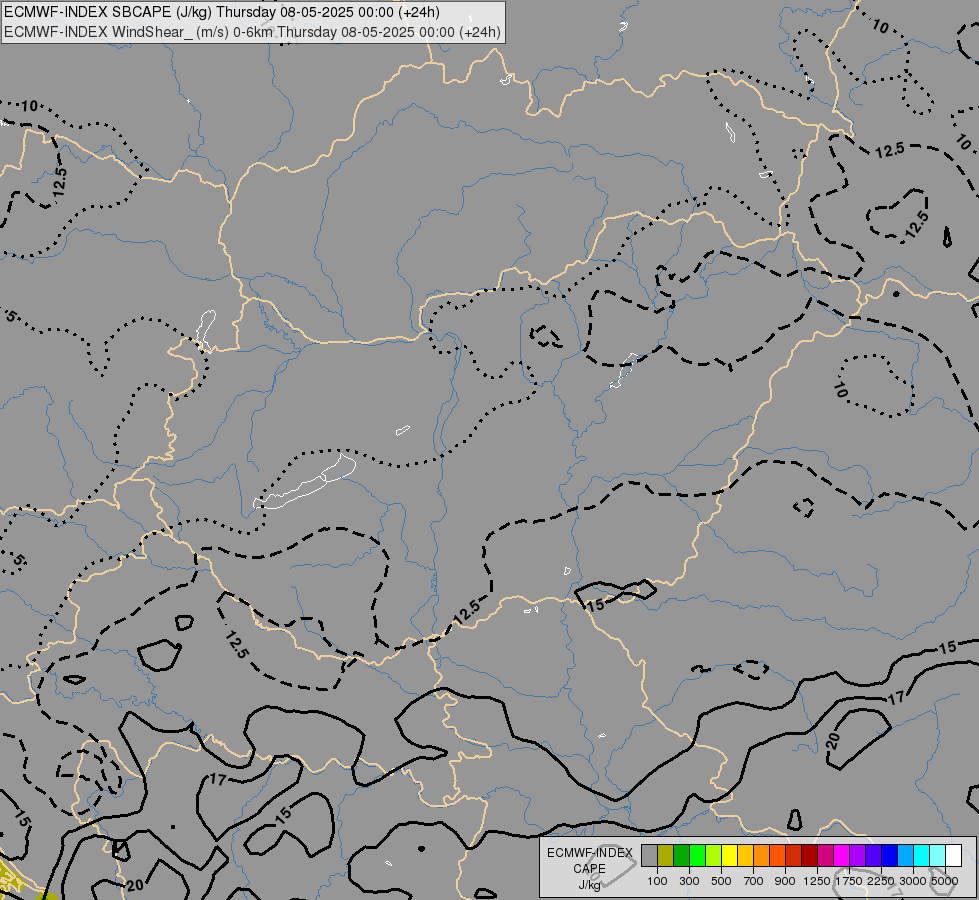Choose the white swatch above 5000
979x900 pixels.
click(x=954, y=855)
